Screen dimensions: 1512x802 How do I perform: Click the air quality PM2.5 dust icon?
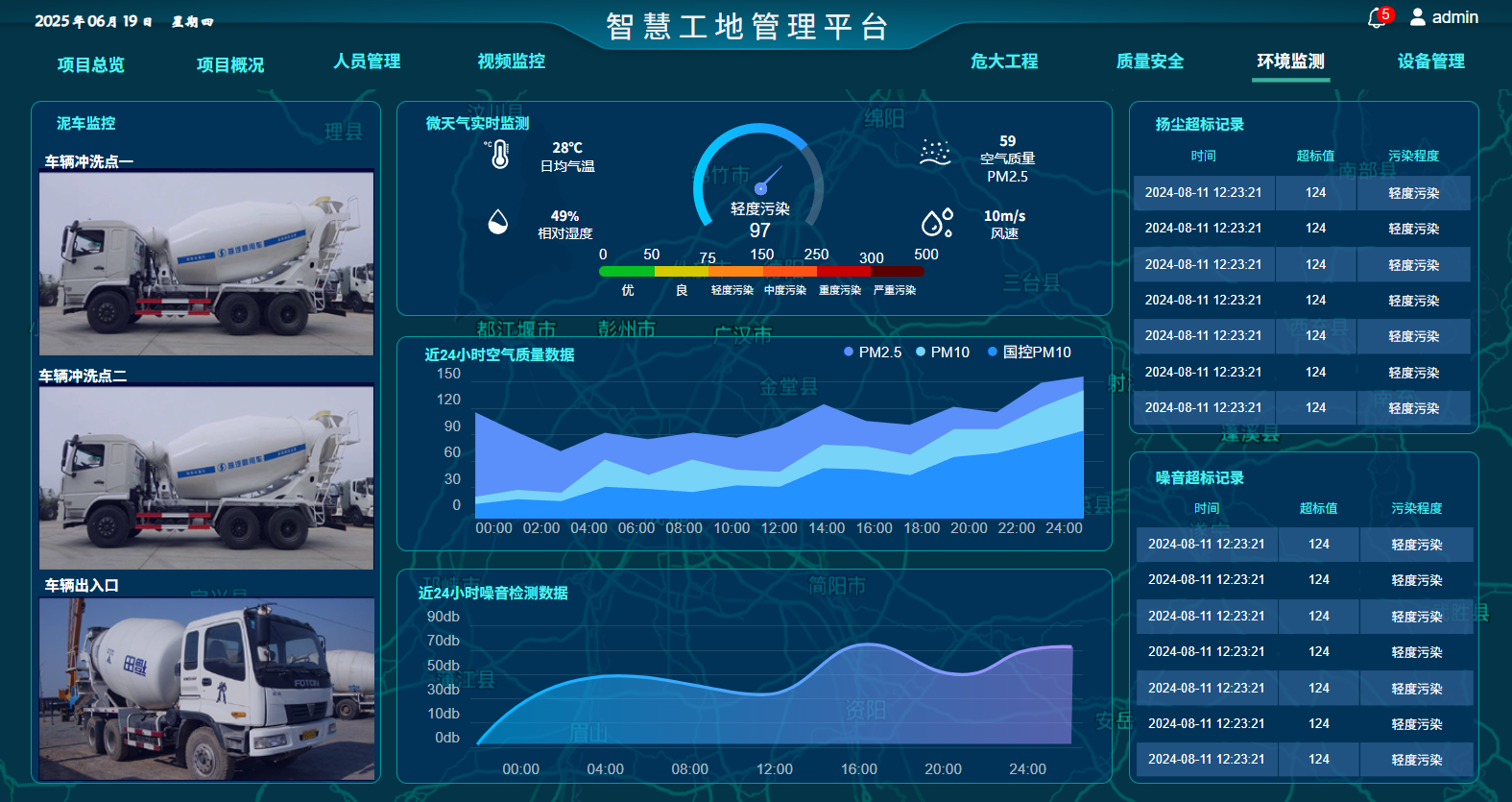tap(934, 153)
